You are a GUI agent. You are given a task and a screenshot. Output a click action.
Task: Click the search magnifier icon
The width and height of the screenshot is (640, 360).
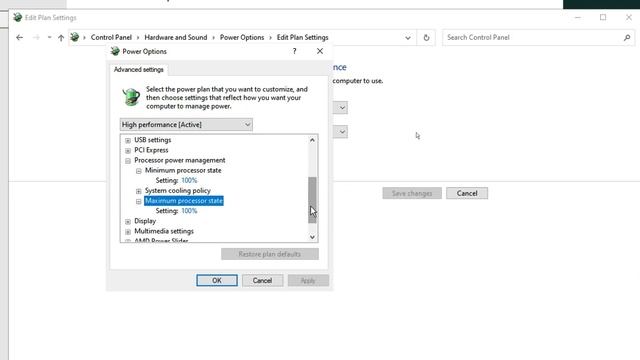[627, 38]
